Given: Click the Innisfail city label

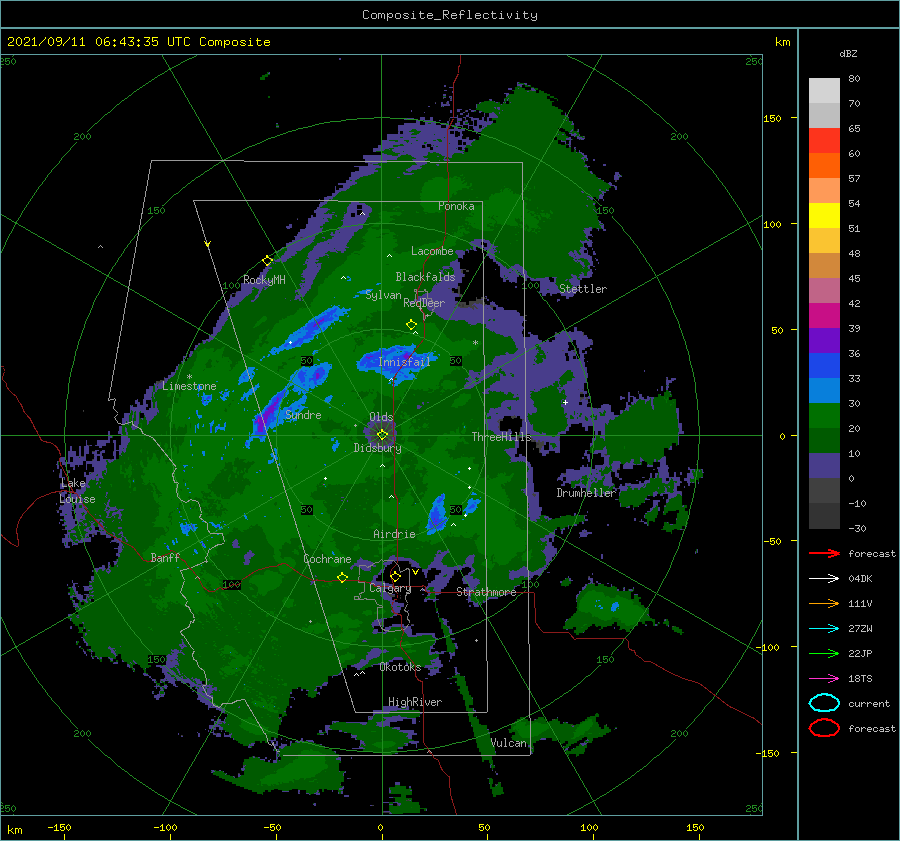Looking at the screenshot, I should pos(404,362).
